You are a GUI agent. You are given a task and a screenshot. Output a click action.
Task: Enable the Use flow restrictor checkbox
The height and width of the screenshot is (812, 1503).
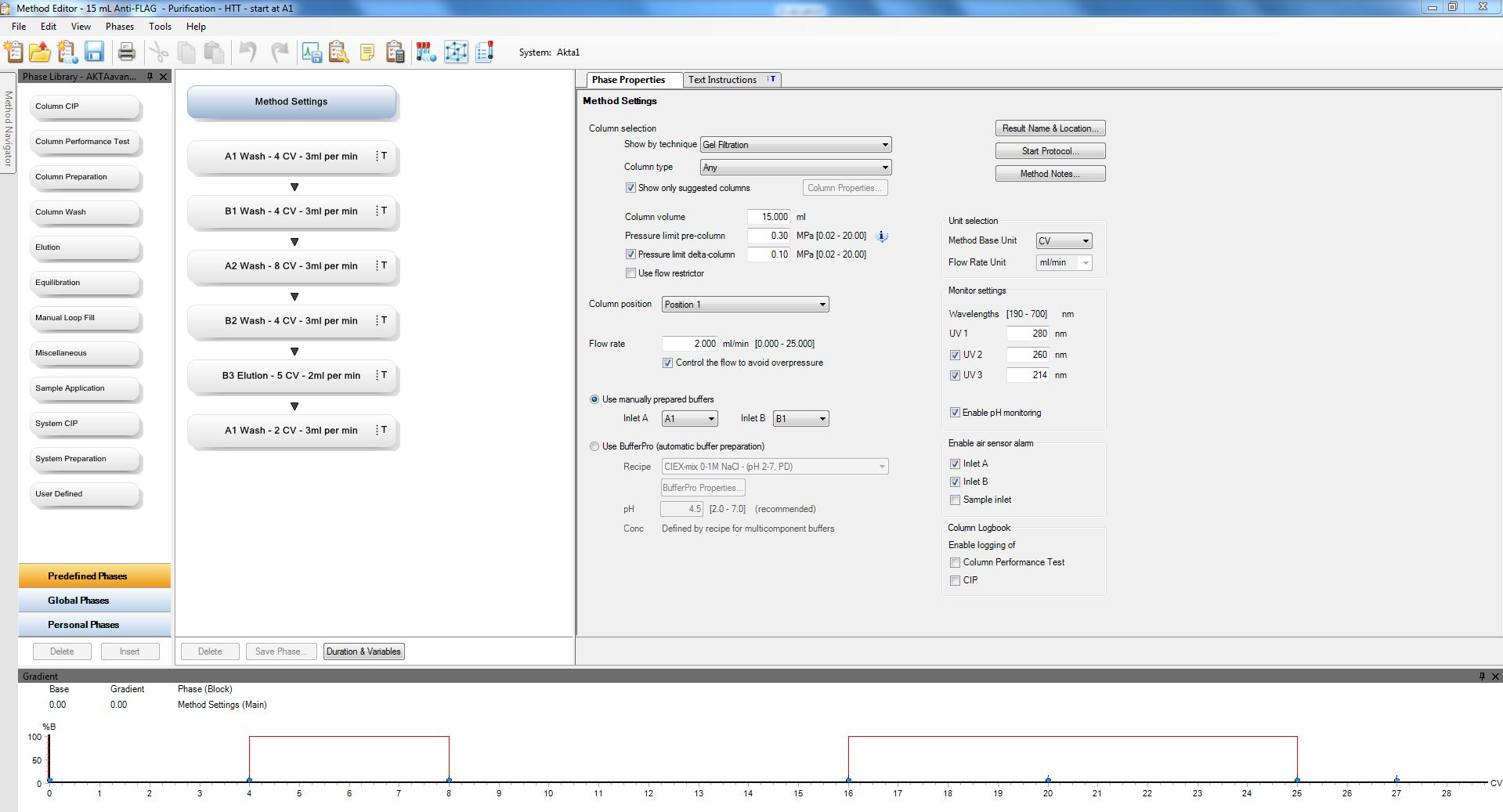(x=630, y=273)
